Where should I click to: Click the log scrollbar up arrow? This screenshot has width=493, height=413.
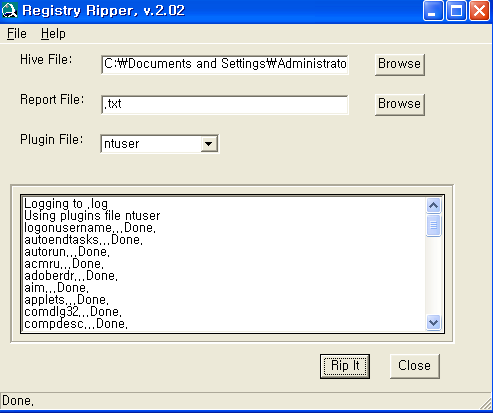pos(433,206)
